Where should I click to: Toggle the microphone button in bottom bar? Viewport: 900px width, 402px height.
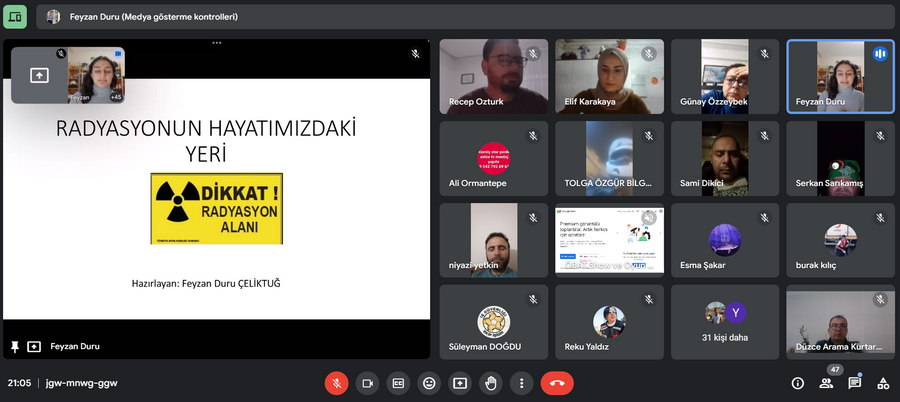[x=336, y=383]
